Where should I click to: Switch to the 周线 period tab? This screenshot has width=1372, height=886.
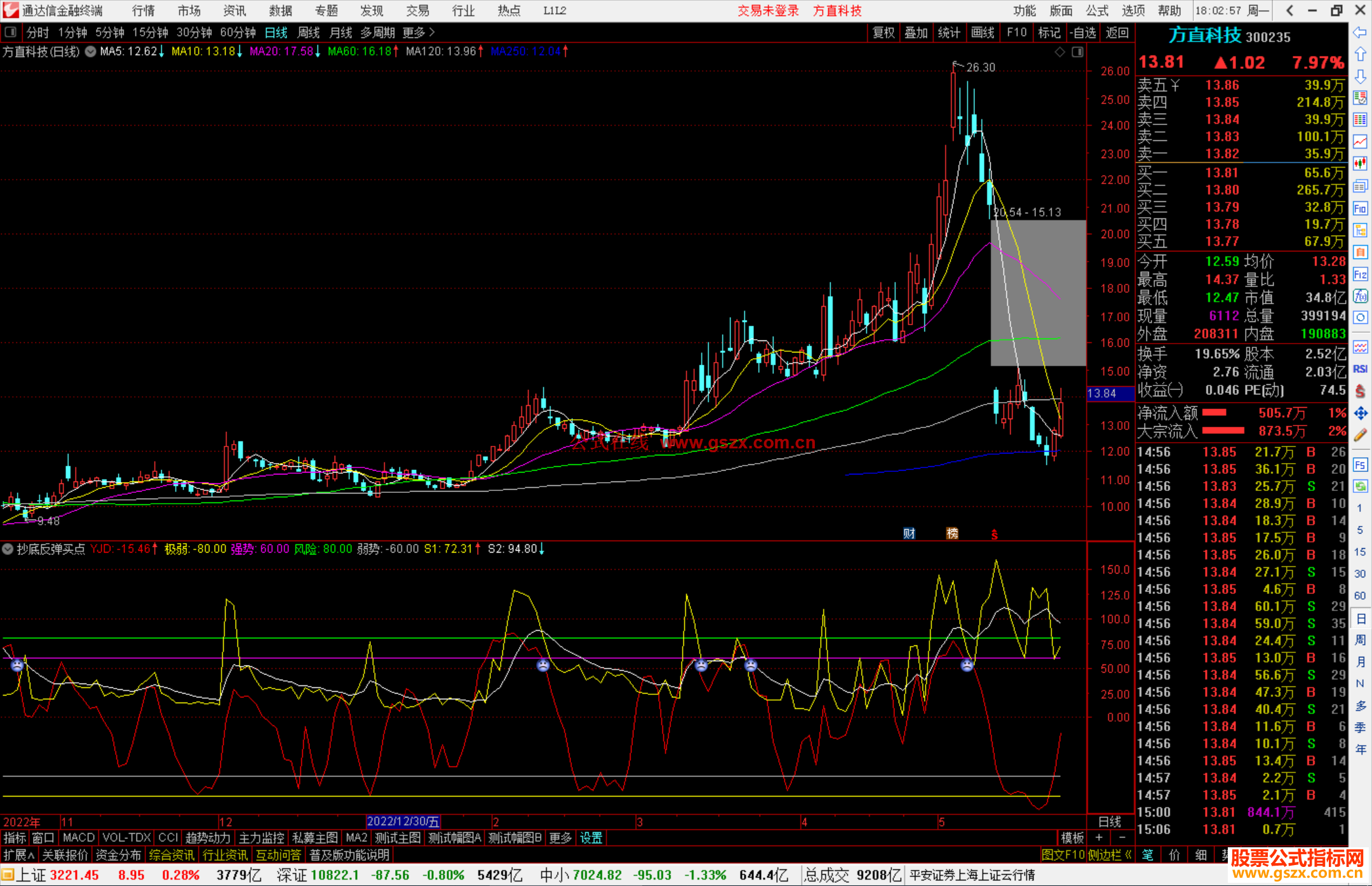point(309,32)
